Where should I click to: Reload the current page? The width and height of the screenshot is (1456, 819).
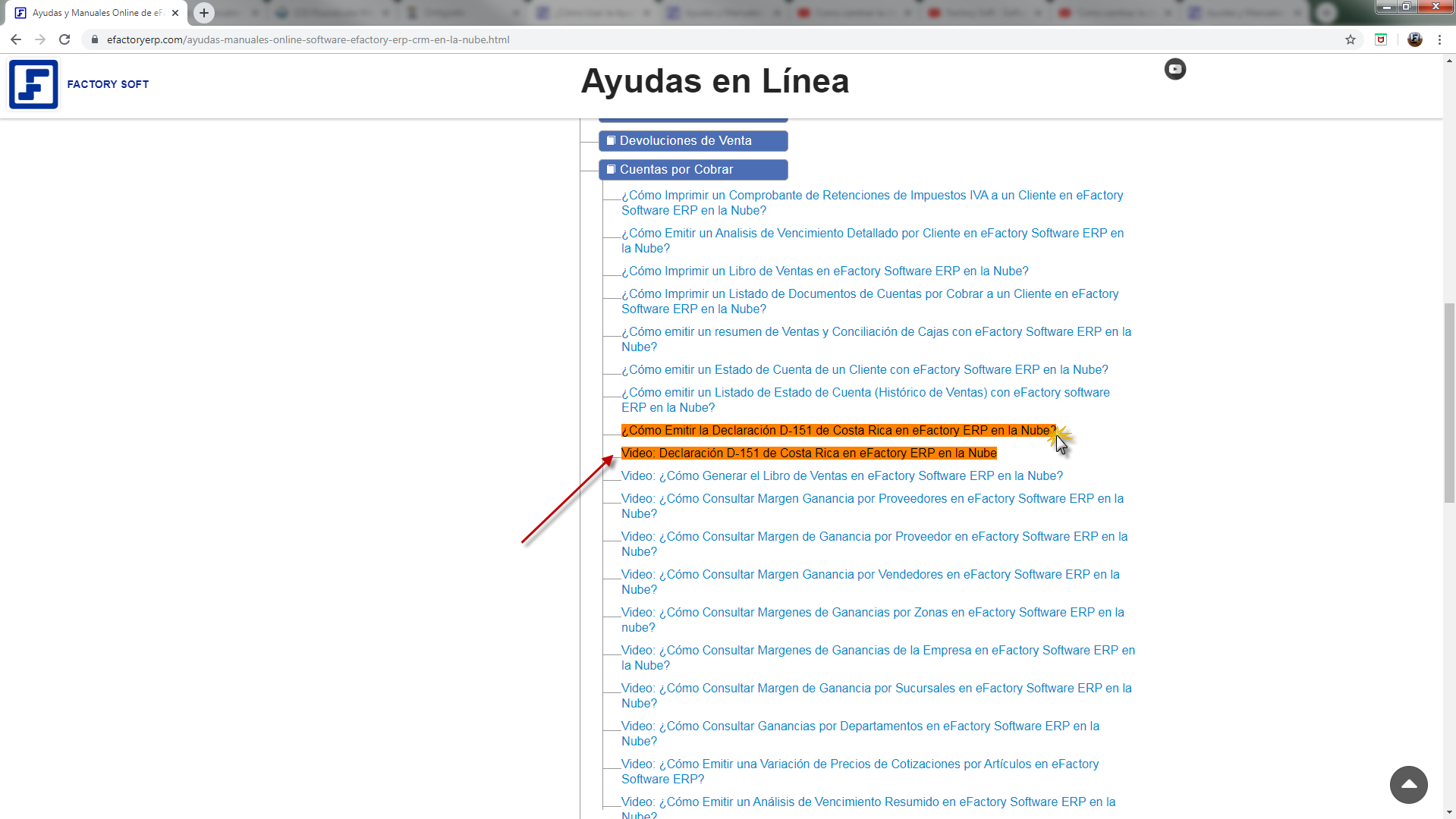pyautogui.click(x=64, y=39)
